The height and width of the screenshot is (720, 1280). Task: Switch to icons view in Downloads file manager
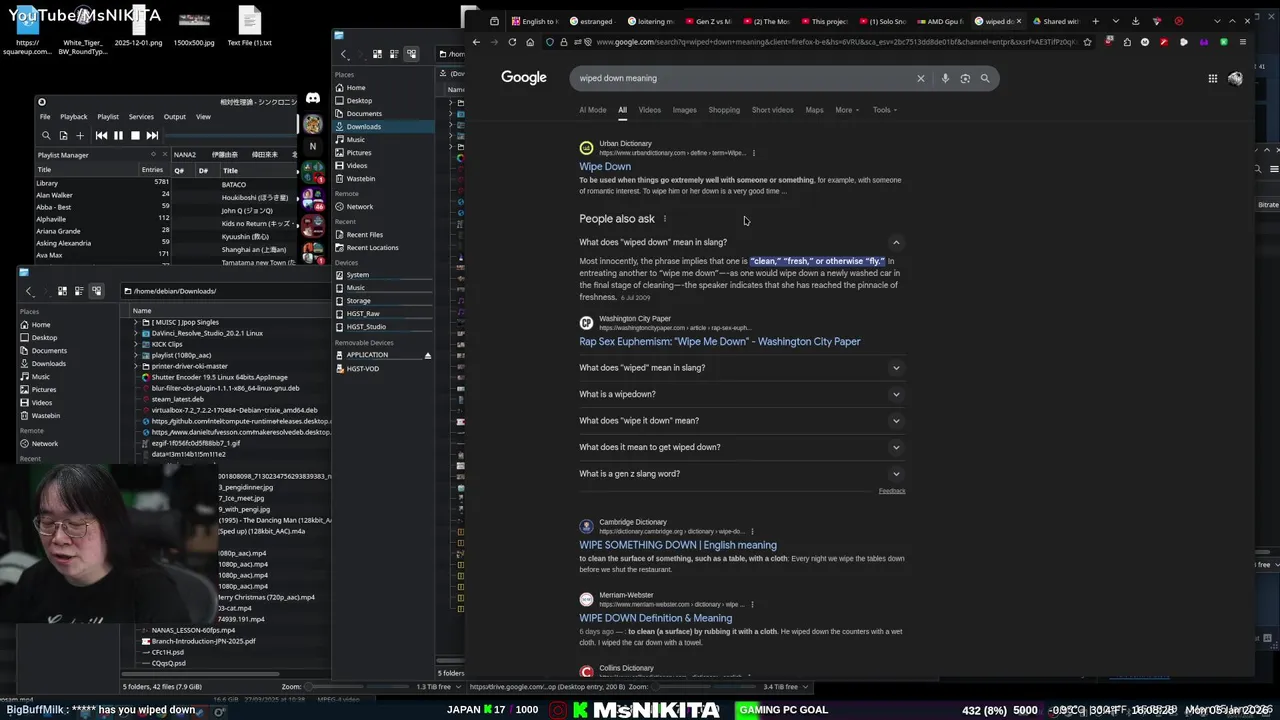[62, 291]
